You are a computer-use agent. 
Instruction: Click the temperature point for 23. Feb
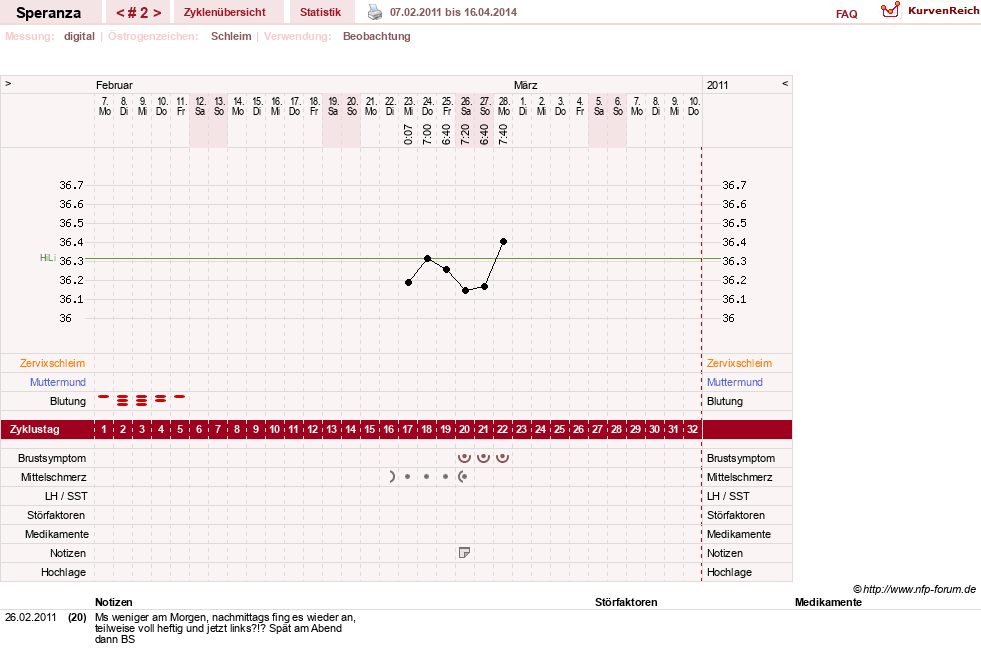[x=409, y=283]
